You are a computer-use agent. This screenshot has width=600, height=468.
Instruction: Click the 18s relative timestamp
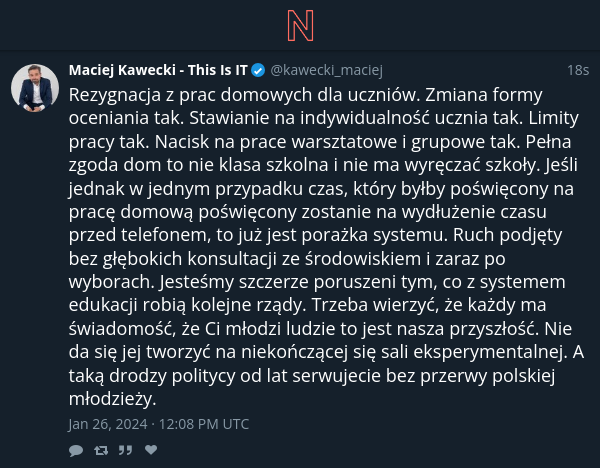tap(578, 70)
